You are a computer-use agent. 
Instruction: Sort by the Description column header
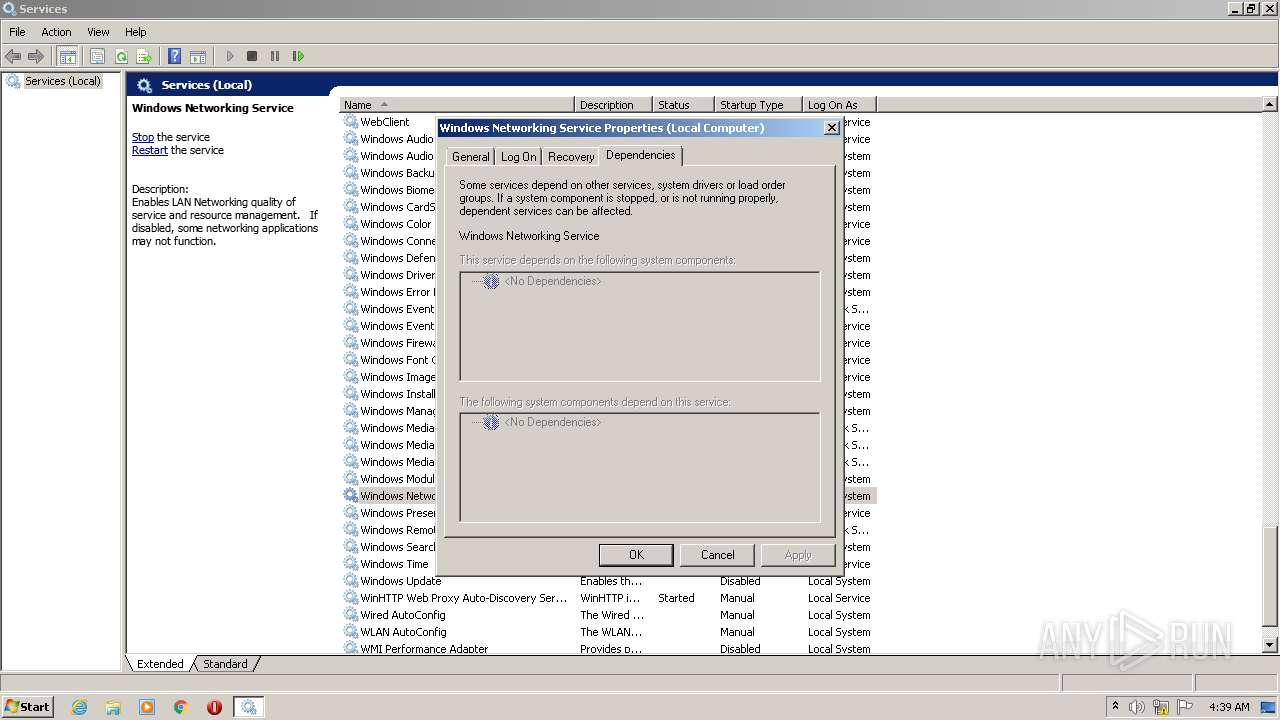[x=614, y=105]
